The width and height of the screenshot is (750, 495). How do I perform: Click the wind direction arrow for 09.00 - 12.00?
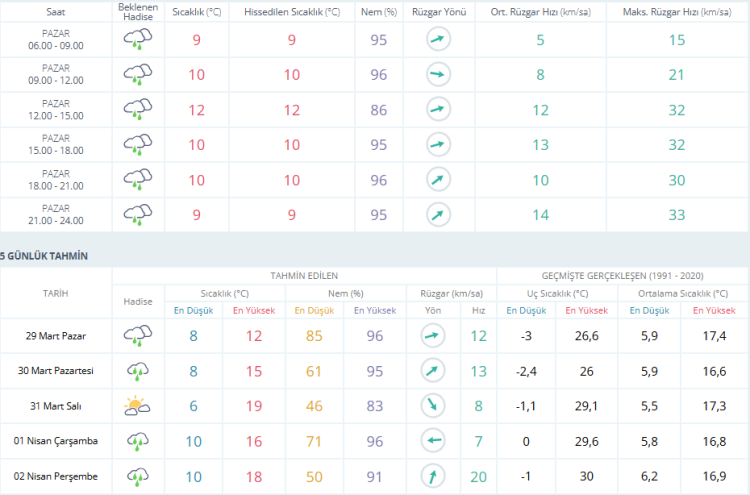(438, 75)
